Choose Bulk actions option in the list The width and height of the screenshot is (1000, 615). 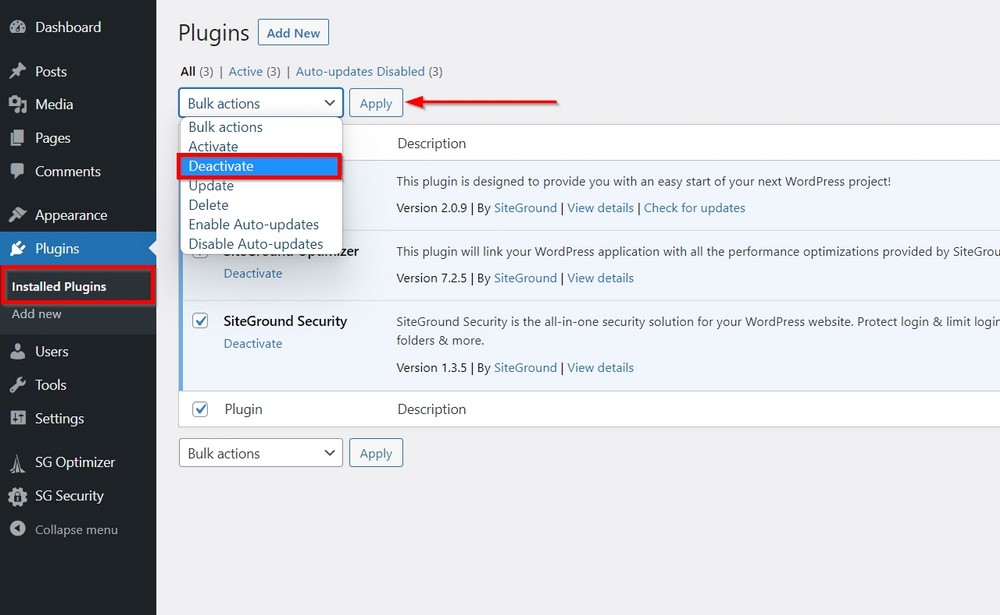(261, 127)
